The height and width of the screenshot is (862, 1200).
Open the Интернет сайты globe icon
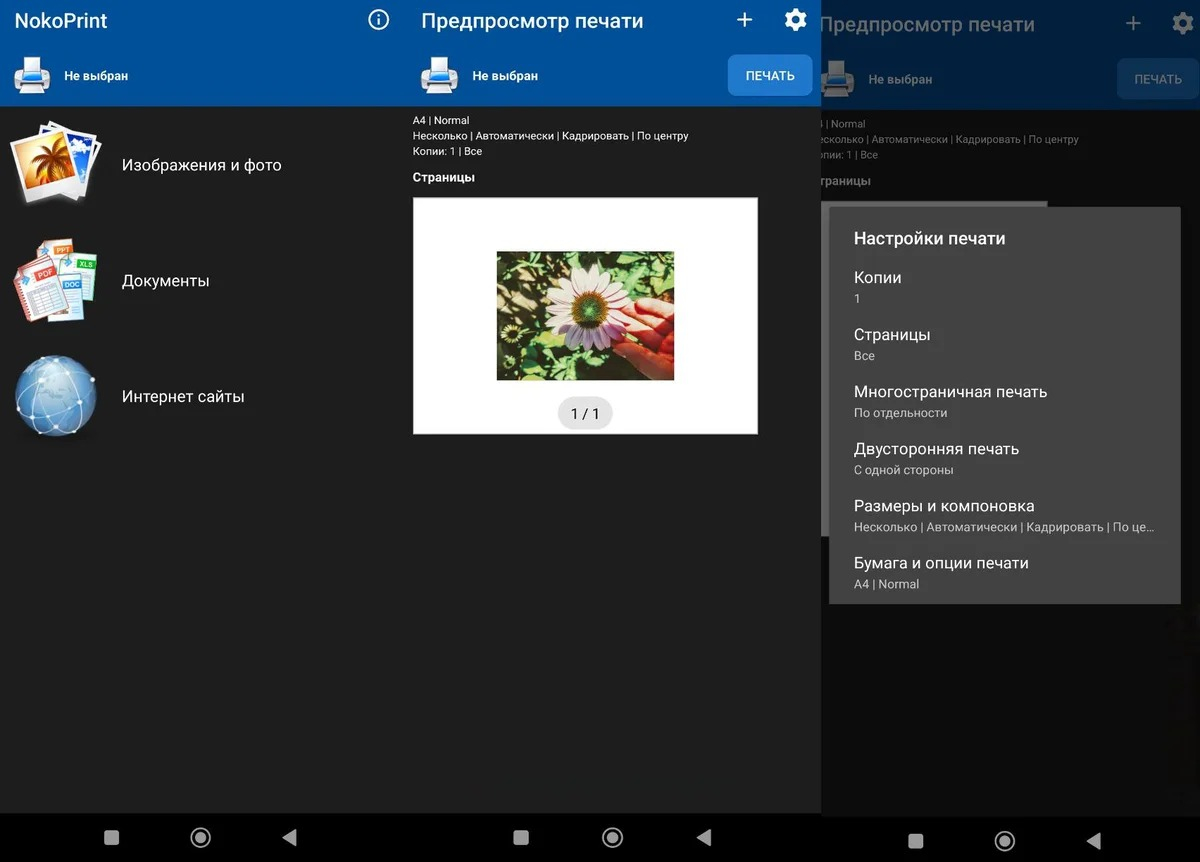pos(56,397)
